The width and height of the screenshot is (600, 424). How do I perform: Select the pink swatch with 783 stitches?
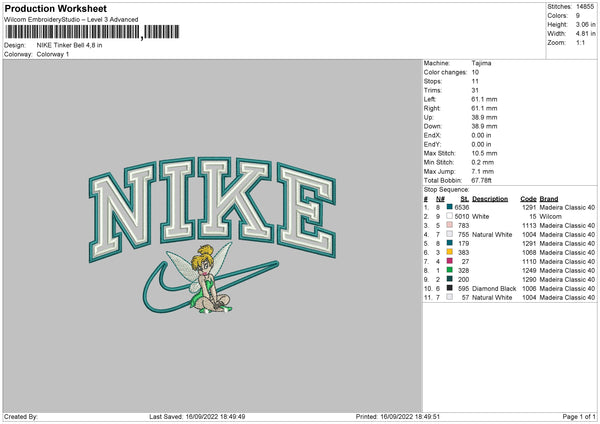click(449, 225)
